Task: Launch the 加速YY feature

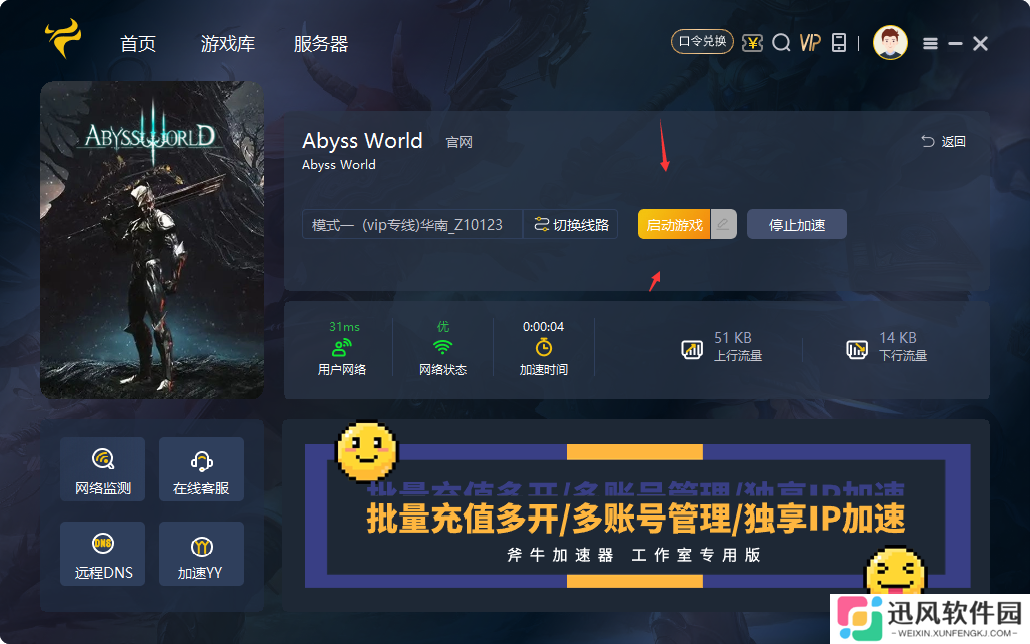Action: tap(201, 553)
